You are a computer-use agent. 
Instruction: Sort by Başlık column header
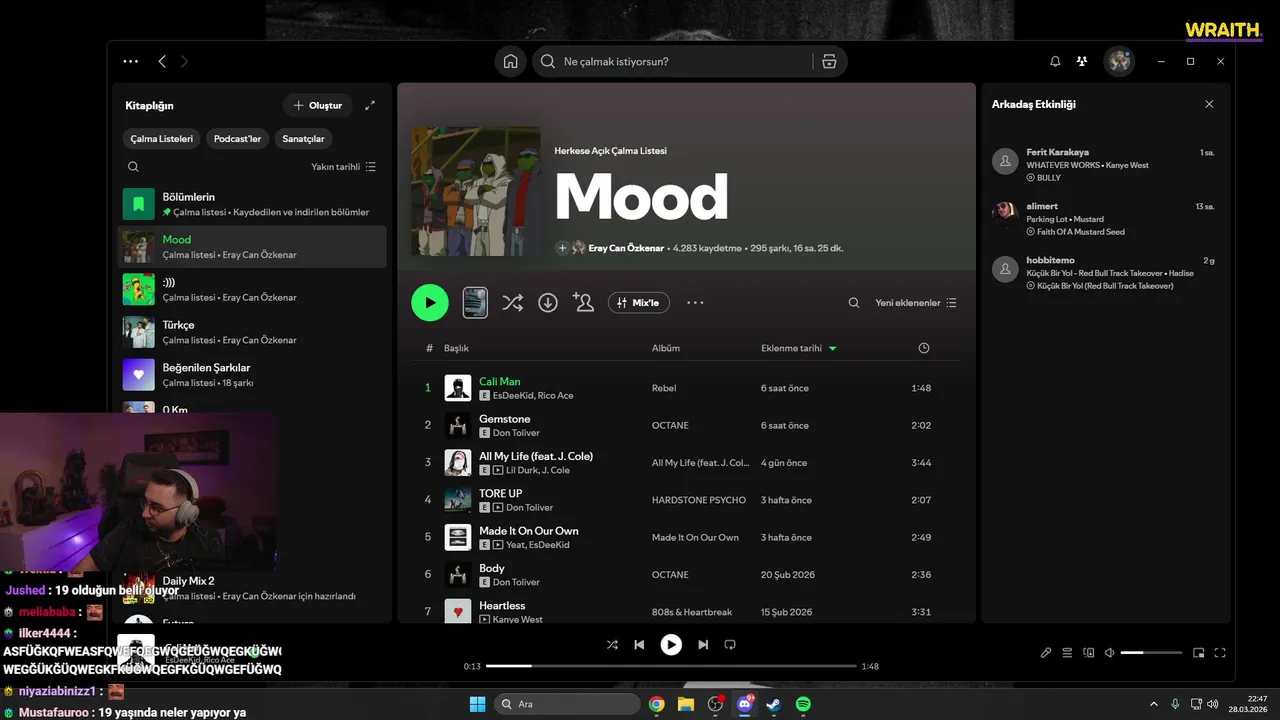pyautogui.click(x=457, y=348)
